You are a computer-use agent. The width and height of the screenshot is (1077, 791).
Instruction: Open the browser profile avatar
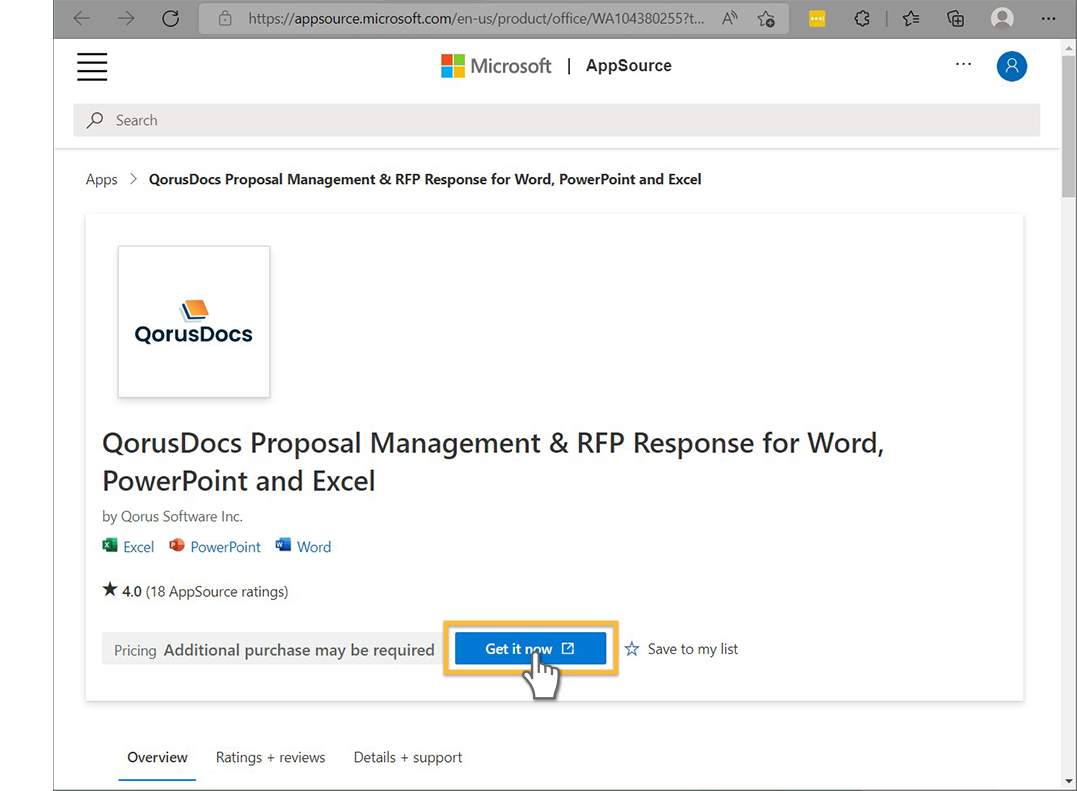click(1002, 19)
